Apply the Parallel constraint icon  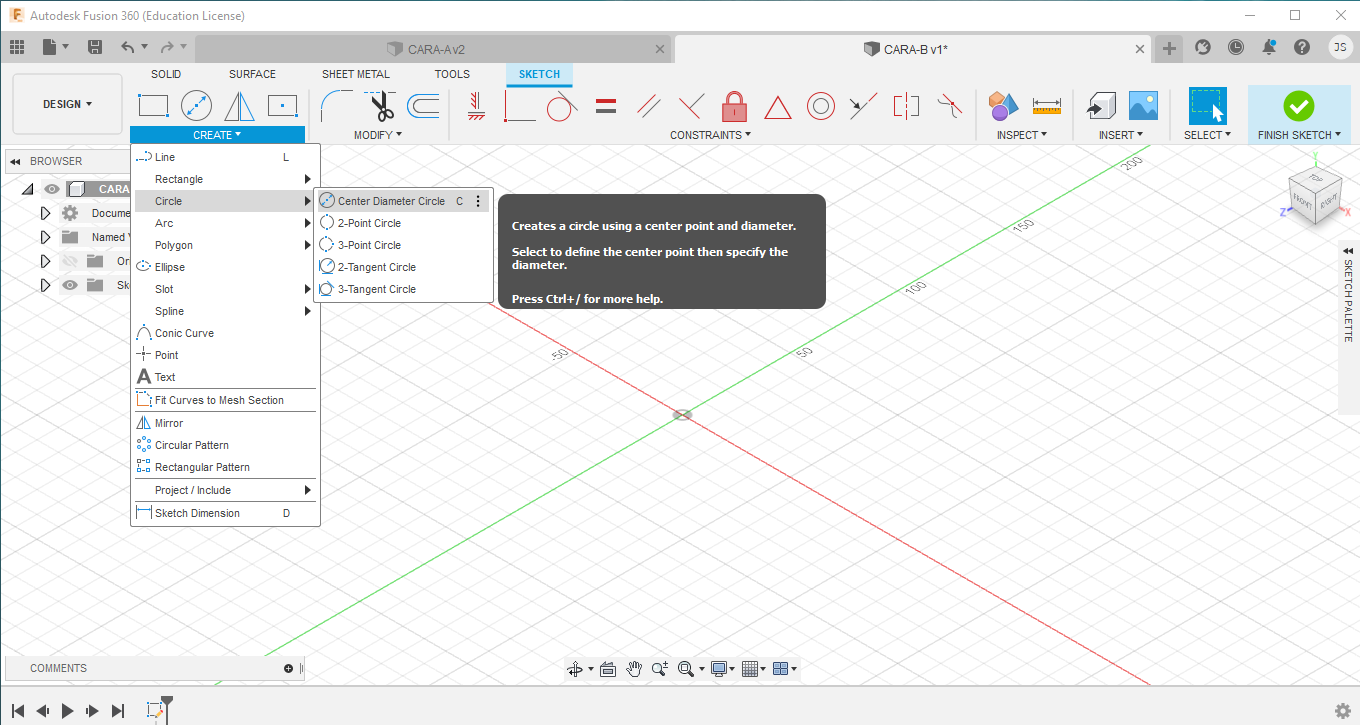(648, 105)
